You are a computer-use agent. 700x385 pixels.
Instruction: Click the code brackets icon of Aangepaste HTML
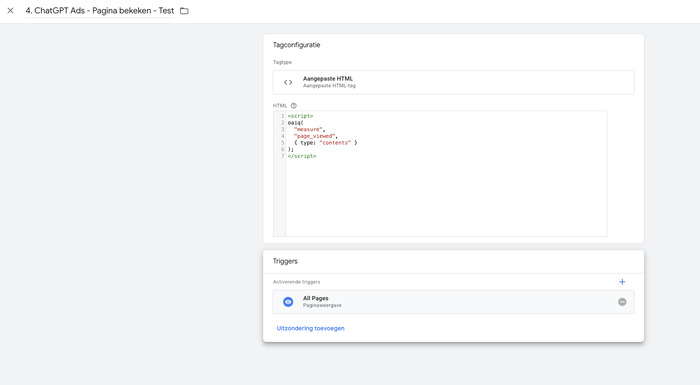click(288, 82)
